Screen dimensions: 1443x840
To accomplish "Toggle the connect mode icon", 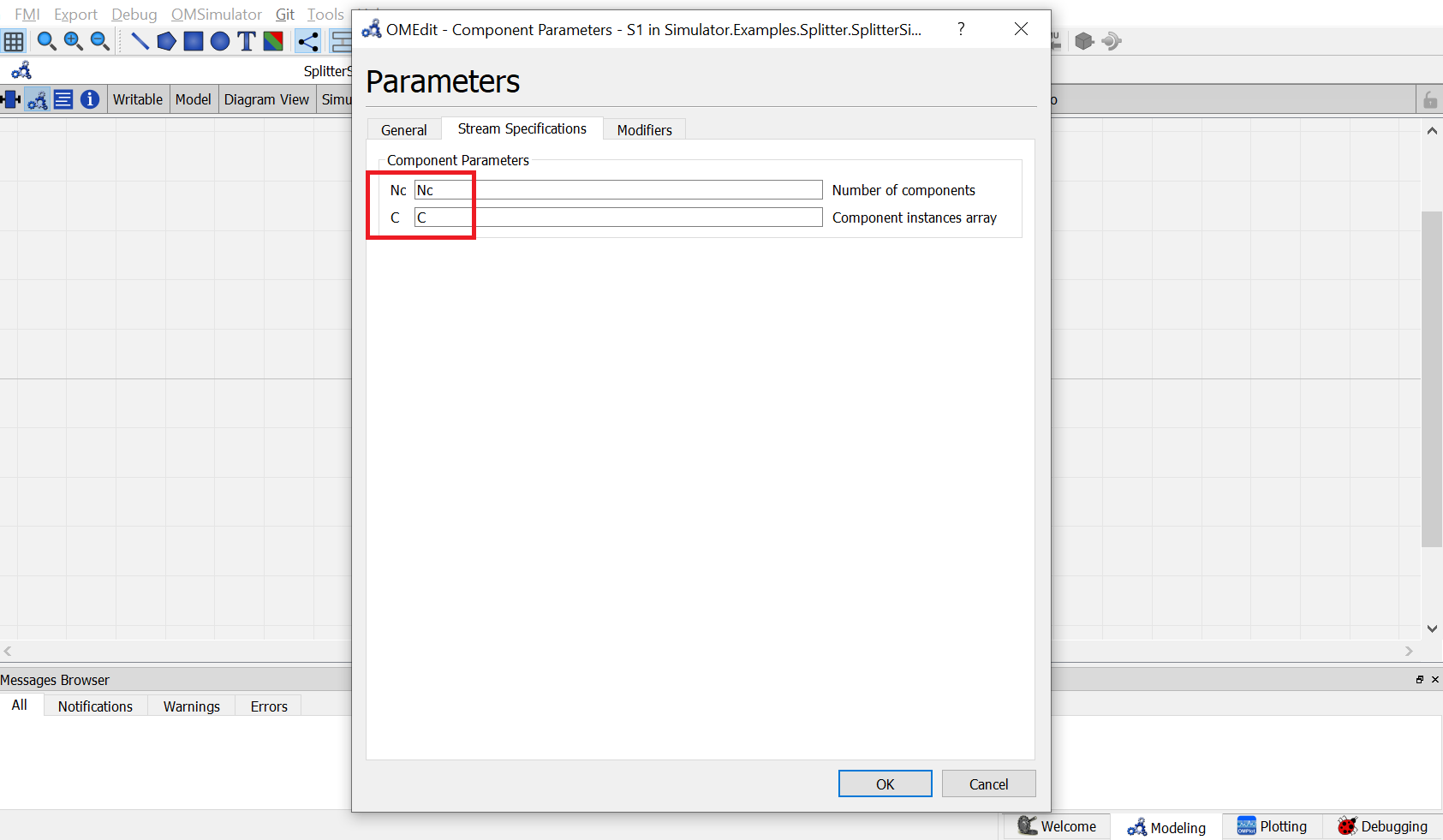I will tap(307, 41).
